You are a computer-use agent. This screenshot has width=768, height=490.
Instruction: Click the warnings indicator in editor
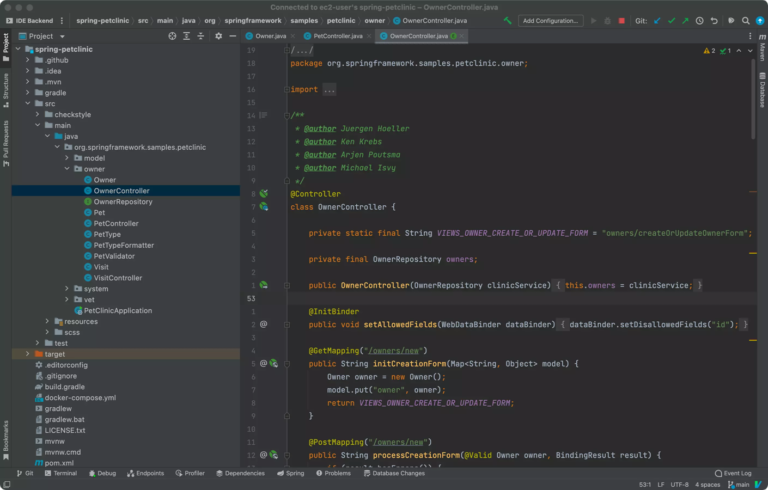(709, 50)
